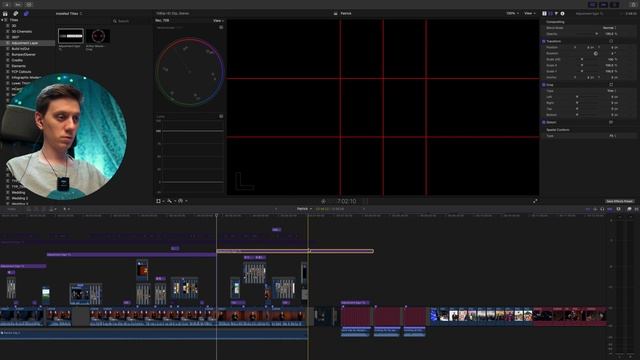Toggle audio skimming icon in timeline
Screen dimensions: 640x360
click(595, 209)
